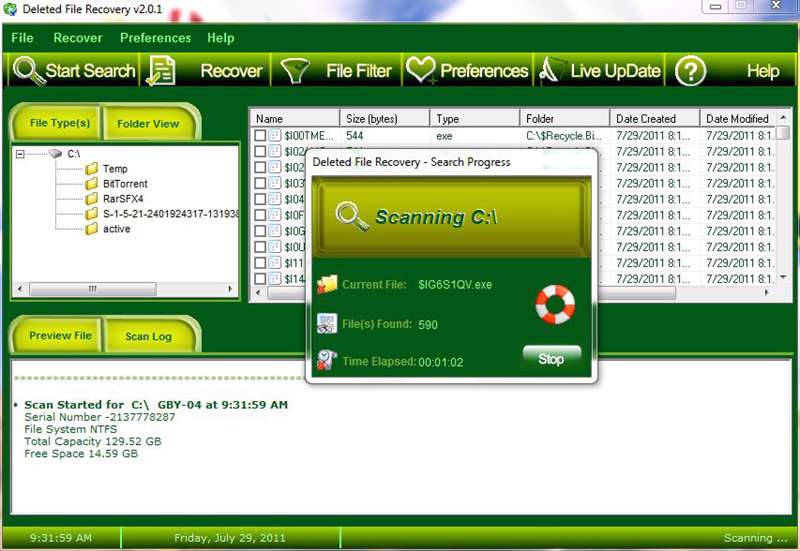Click the Start Search magnifier icon
800x551 pixels.
(29, 70)
